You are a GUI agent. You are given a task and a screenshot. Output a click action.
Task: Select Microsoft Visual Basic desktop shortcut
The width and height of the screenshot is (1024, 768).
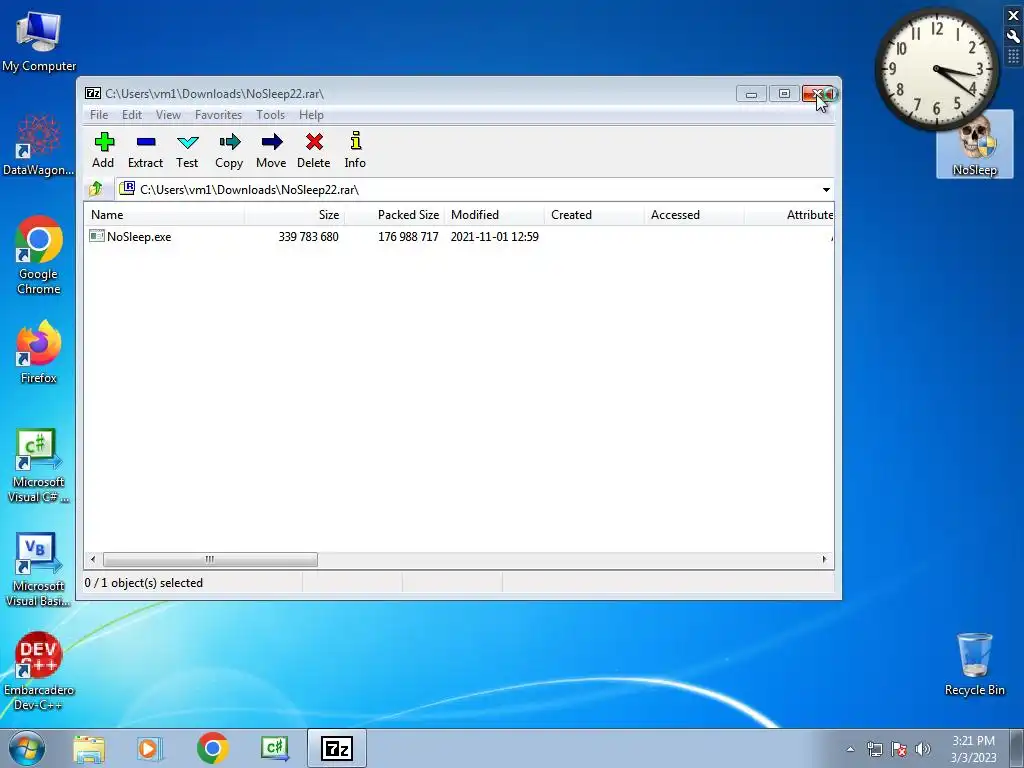click(x=39, y=570)
